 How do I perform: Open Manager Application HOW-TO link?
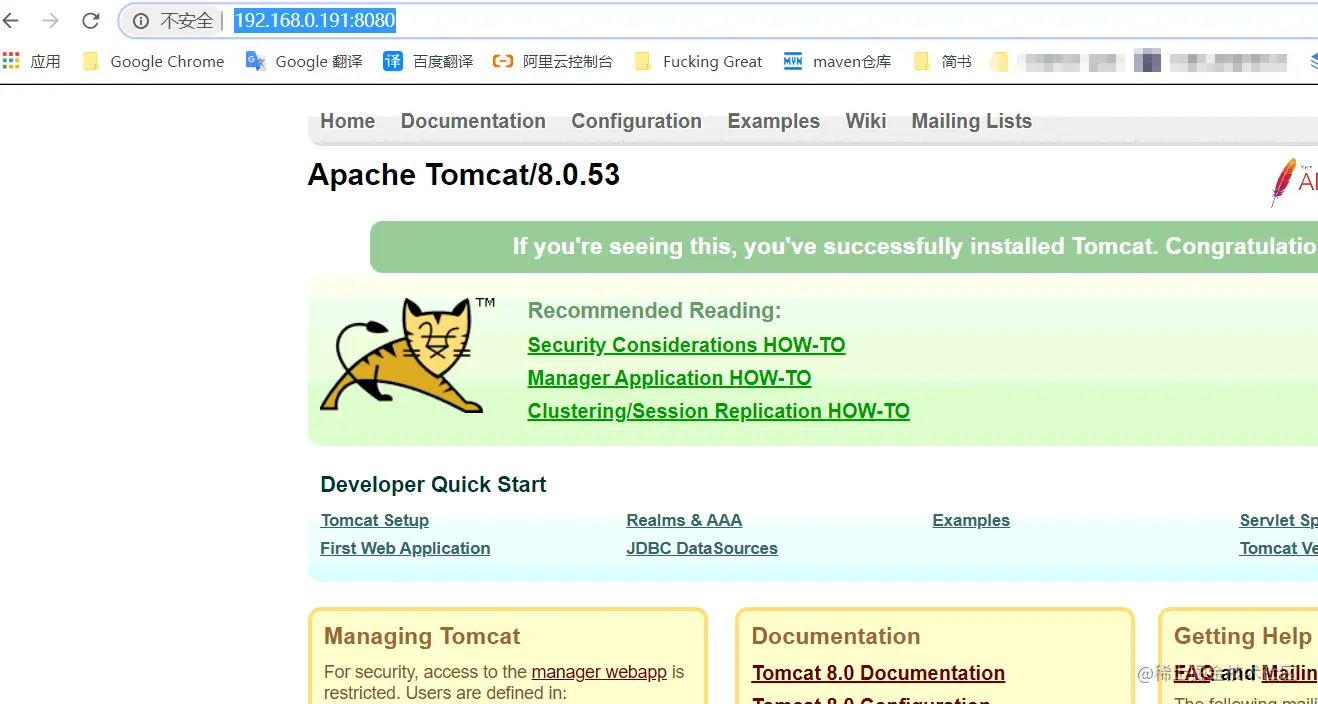point(669,378)
